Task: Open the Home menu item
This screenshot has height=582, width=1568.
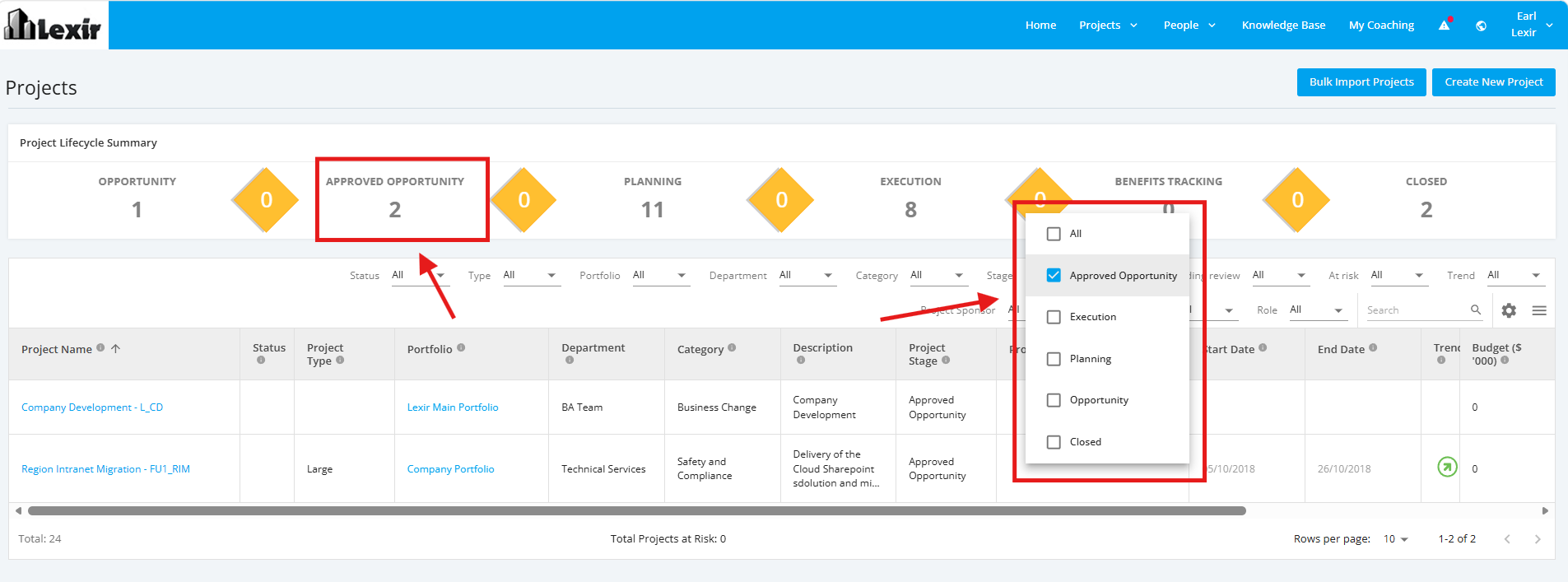Action: coord(1040,26)
